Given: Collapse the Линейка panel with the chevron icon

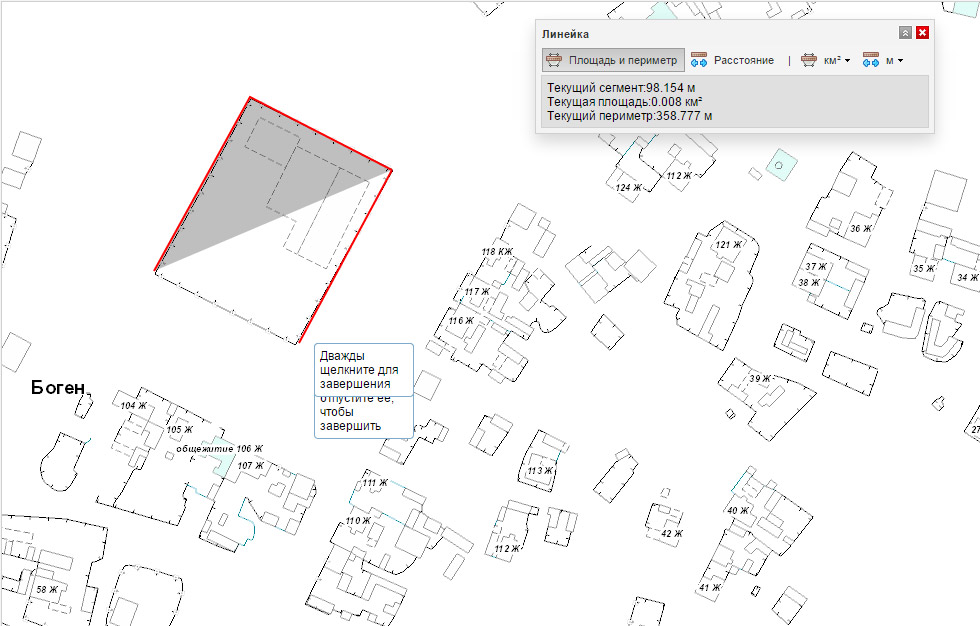Looking at the screenshot, I should [x=905, y=33].
